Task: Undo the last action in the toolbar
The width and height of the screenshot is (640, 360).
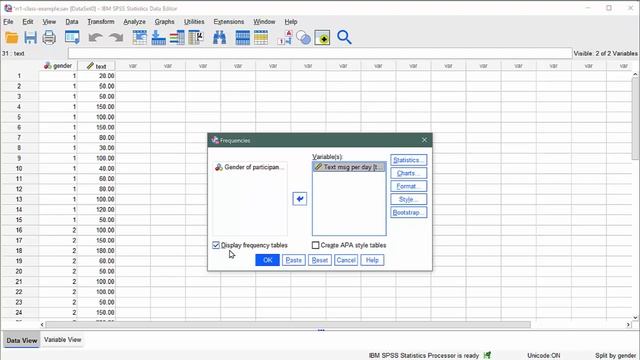Action: click(95, 38)
